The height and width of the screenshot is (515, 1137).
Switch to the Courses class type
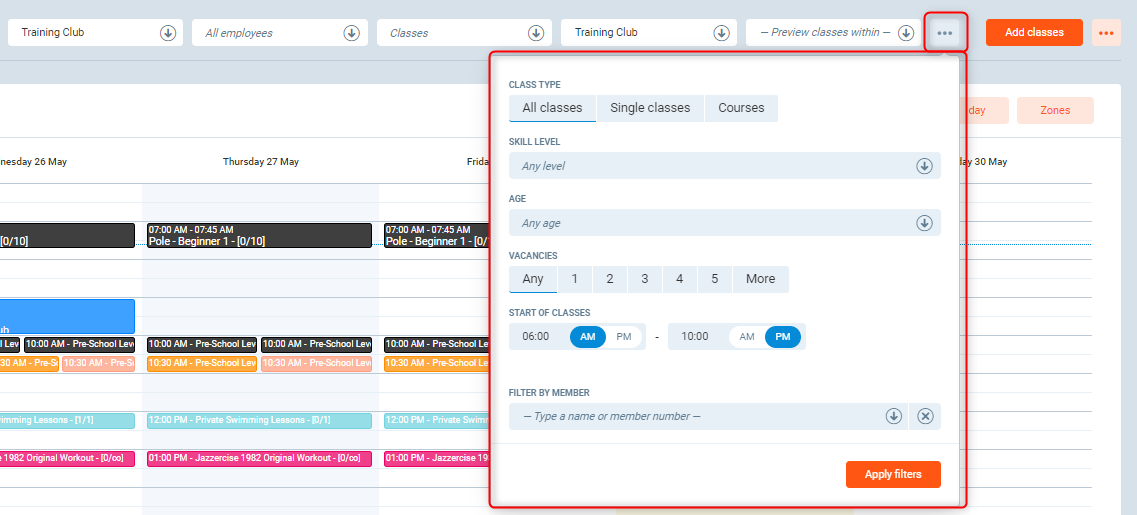coord(741,108)
